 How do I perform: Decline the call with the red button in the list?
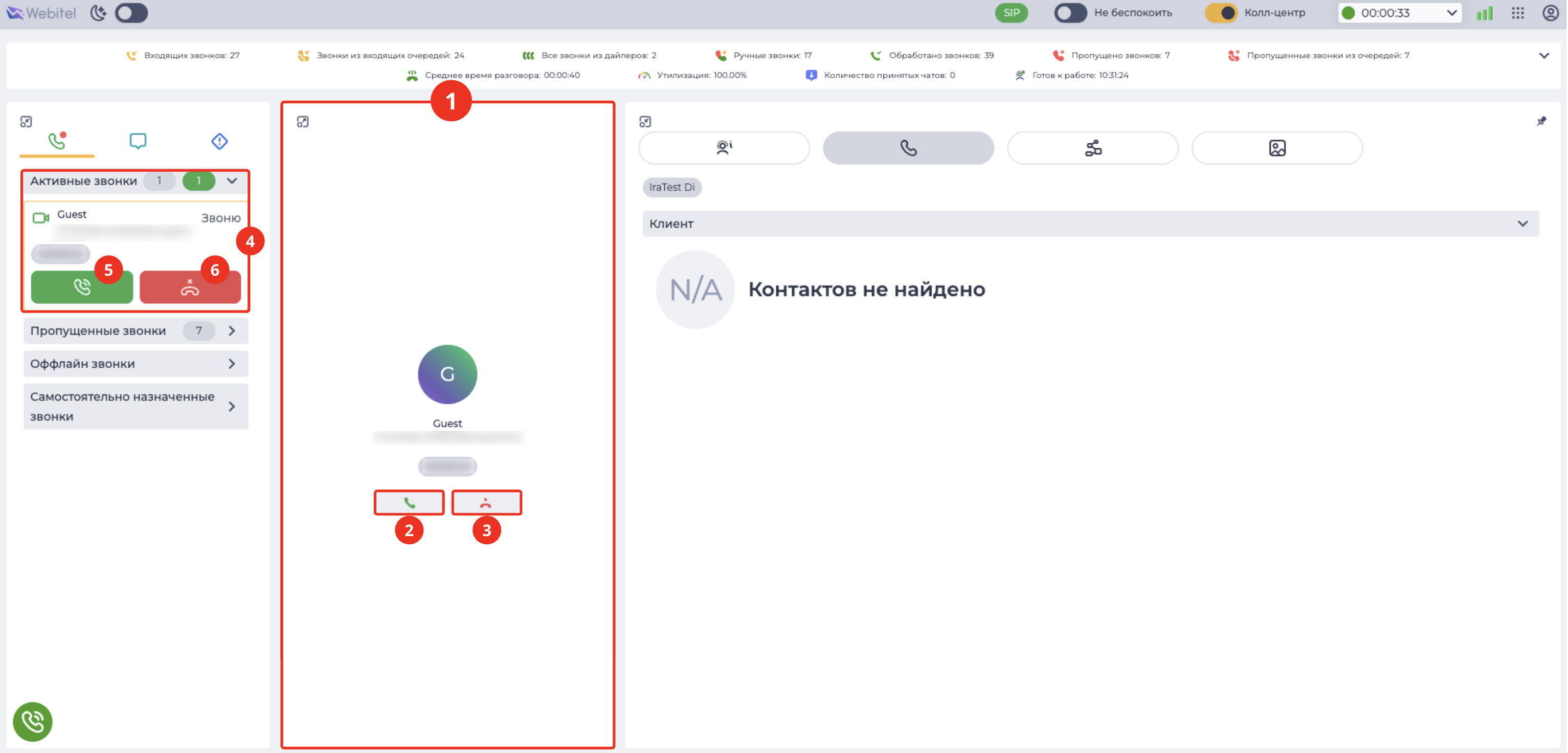click(190, 286)
